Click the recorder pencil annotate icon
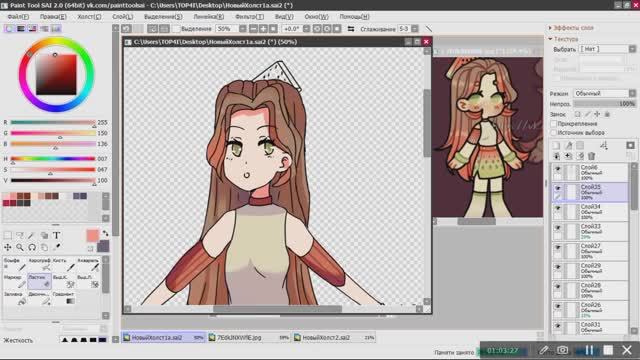640x360 pixels. pyautogui.click(x=543, y=350)
